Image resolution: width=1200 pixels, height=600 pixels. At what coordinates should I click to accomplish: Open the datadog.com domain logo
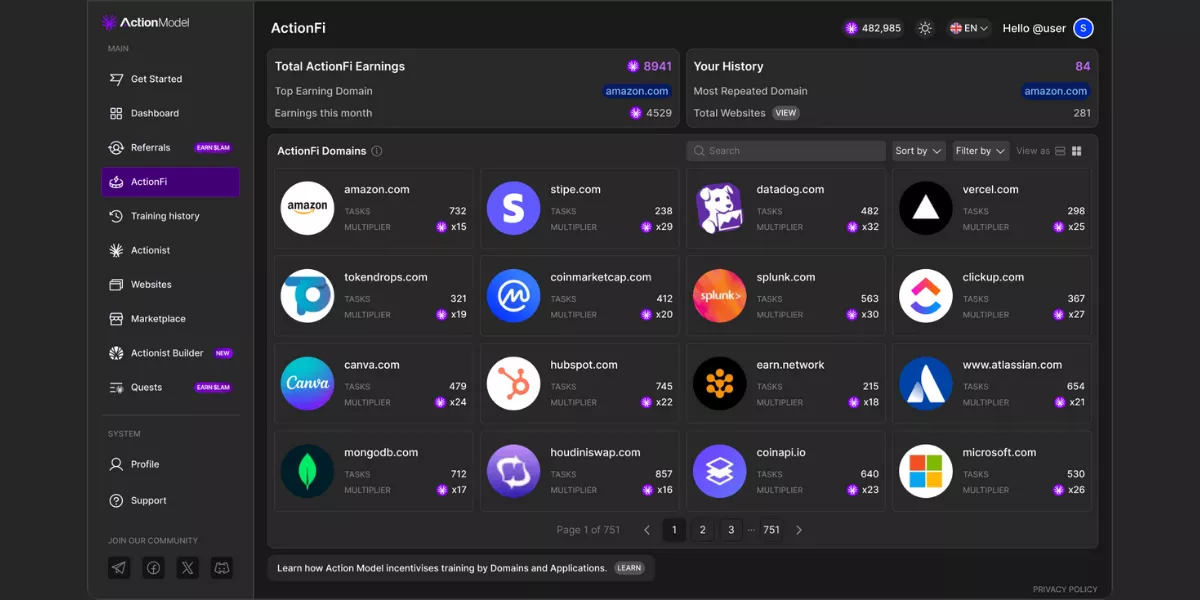pos(719,208)
